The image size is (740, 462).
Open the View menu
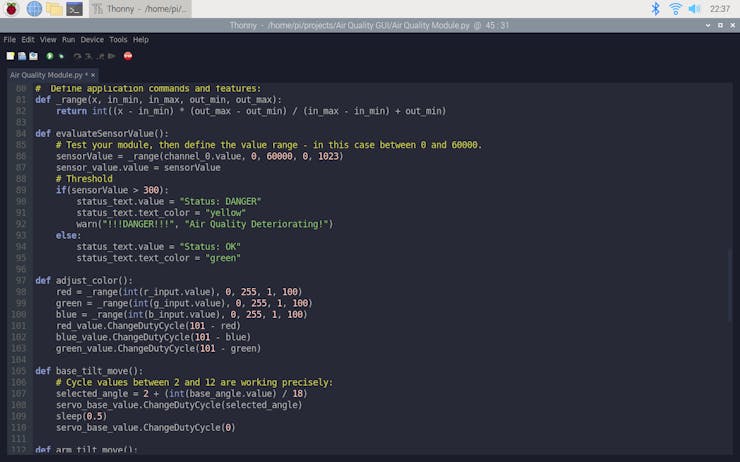pyautogui.click(x=48, y=40)
